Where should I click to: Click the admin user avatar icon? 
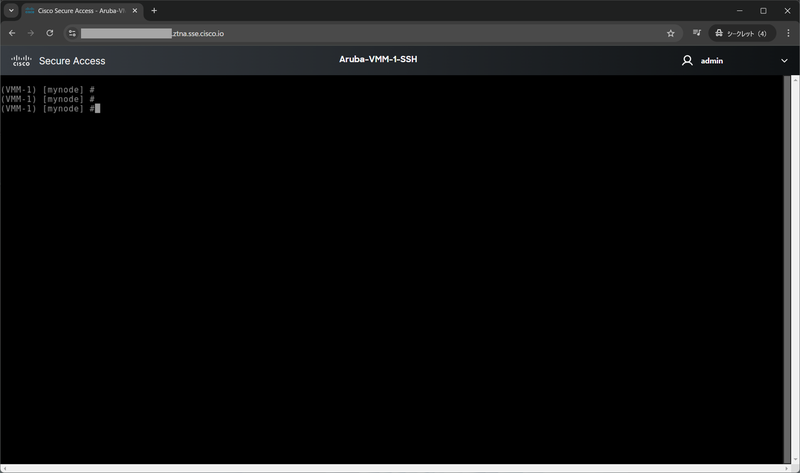pyautogui.click(x=687, y=61)
